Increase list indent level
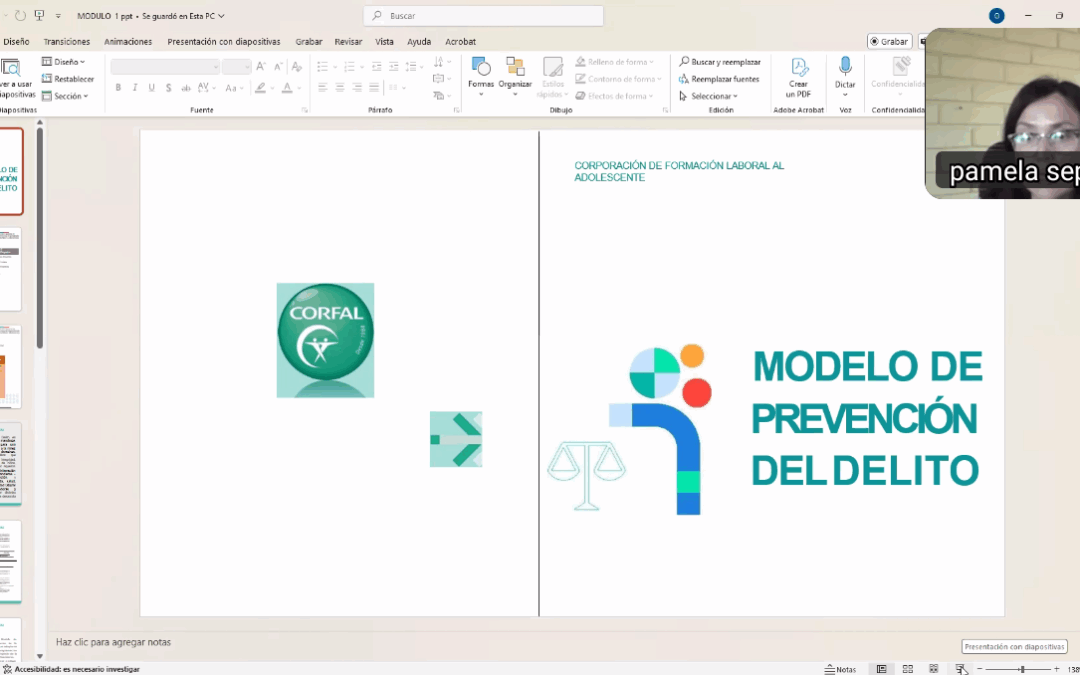 393,67
